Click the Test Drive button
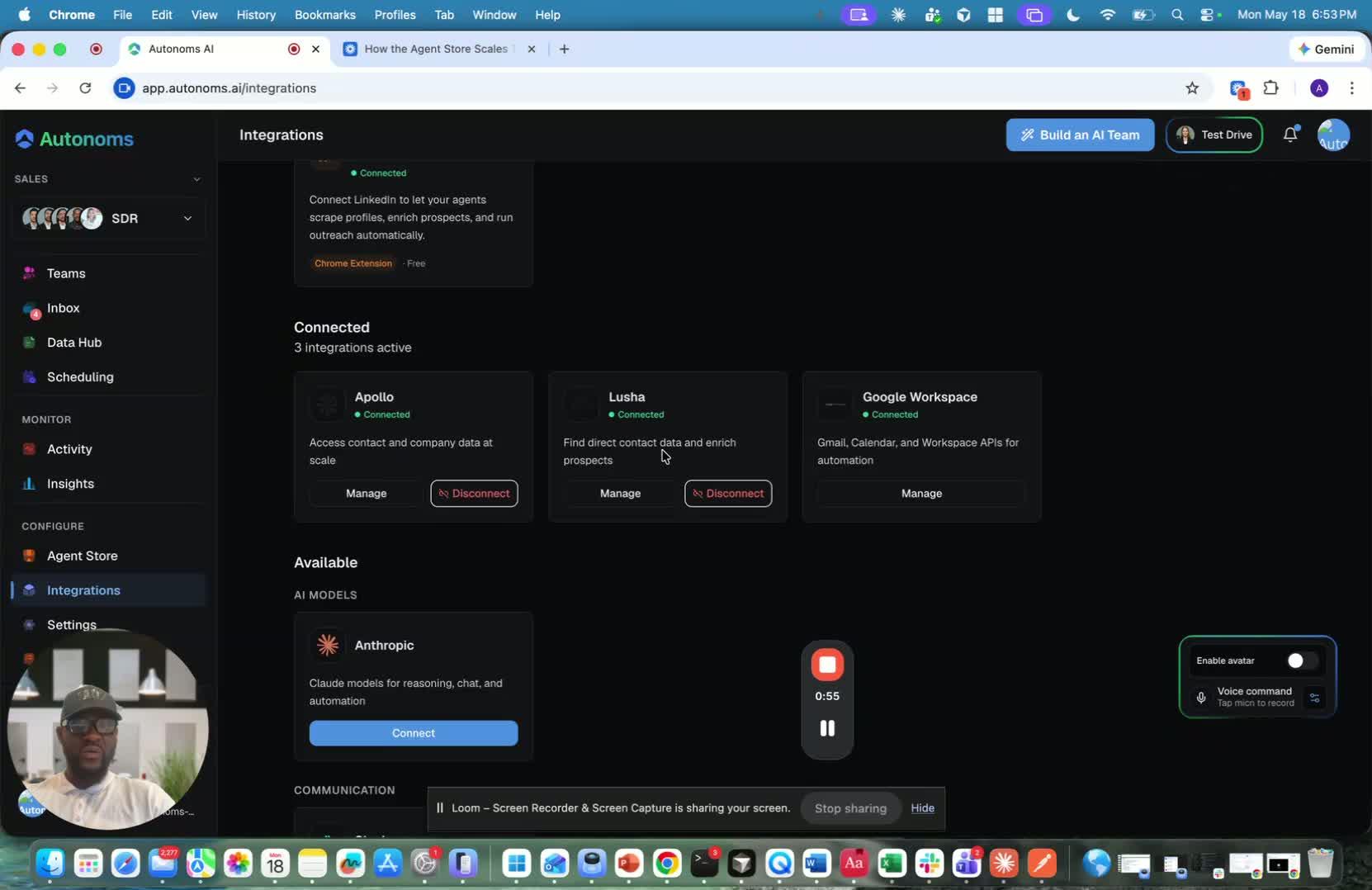The image size is (1372, 890). [1214, 135]
